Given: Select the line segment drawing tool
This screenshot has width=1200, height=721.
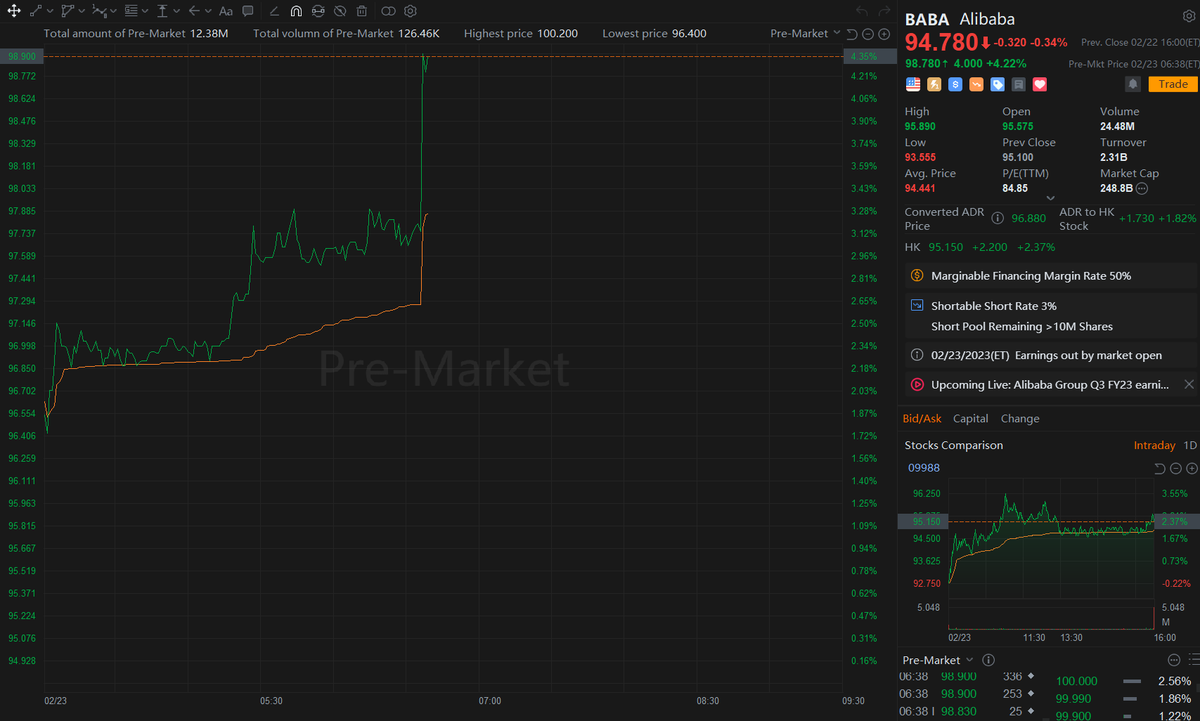Looking at the screenshot, I should coord(36,11).
